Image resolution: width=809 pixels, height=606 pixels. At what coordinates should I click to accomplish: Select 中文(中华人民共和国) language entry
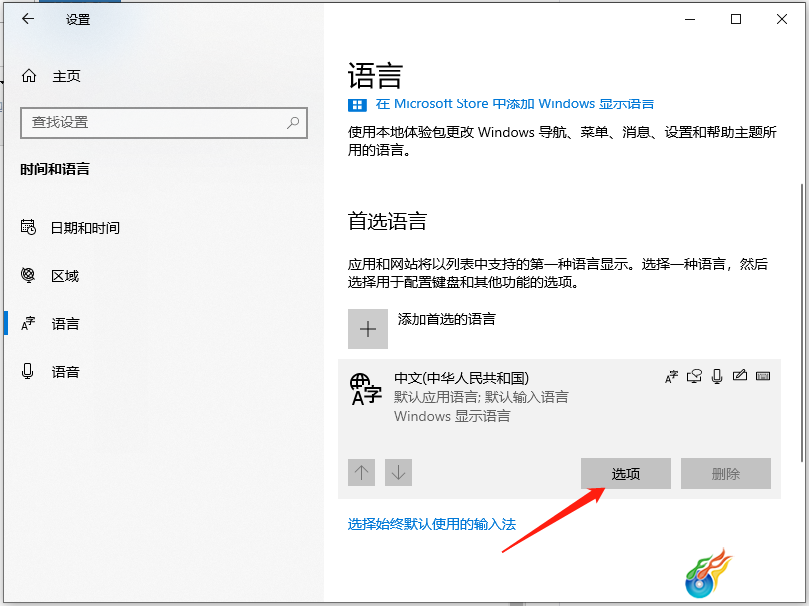coord(559,429)
